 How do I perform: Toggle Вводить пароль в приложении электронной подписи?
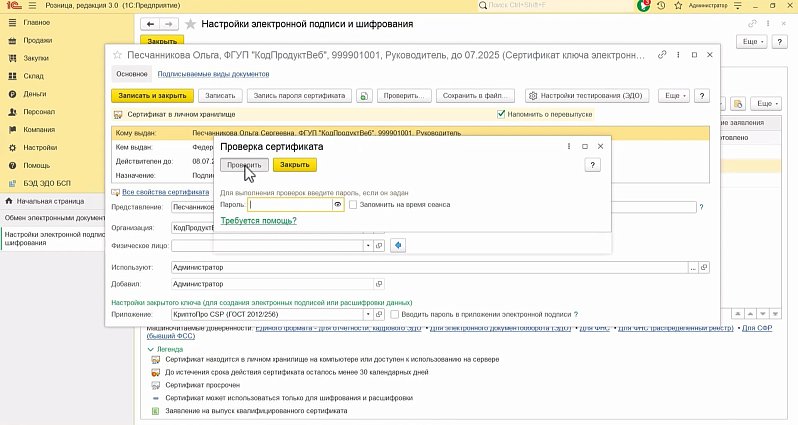(394, 315)
